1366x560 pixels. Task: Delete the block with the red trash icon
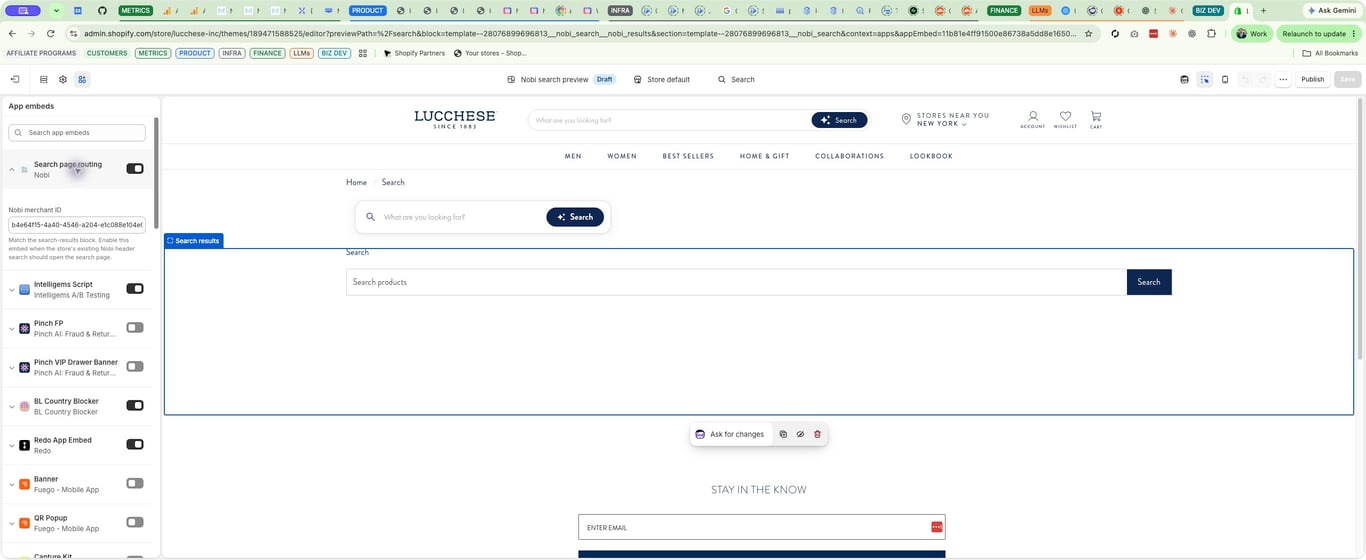tap(817, 434)
